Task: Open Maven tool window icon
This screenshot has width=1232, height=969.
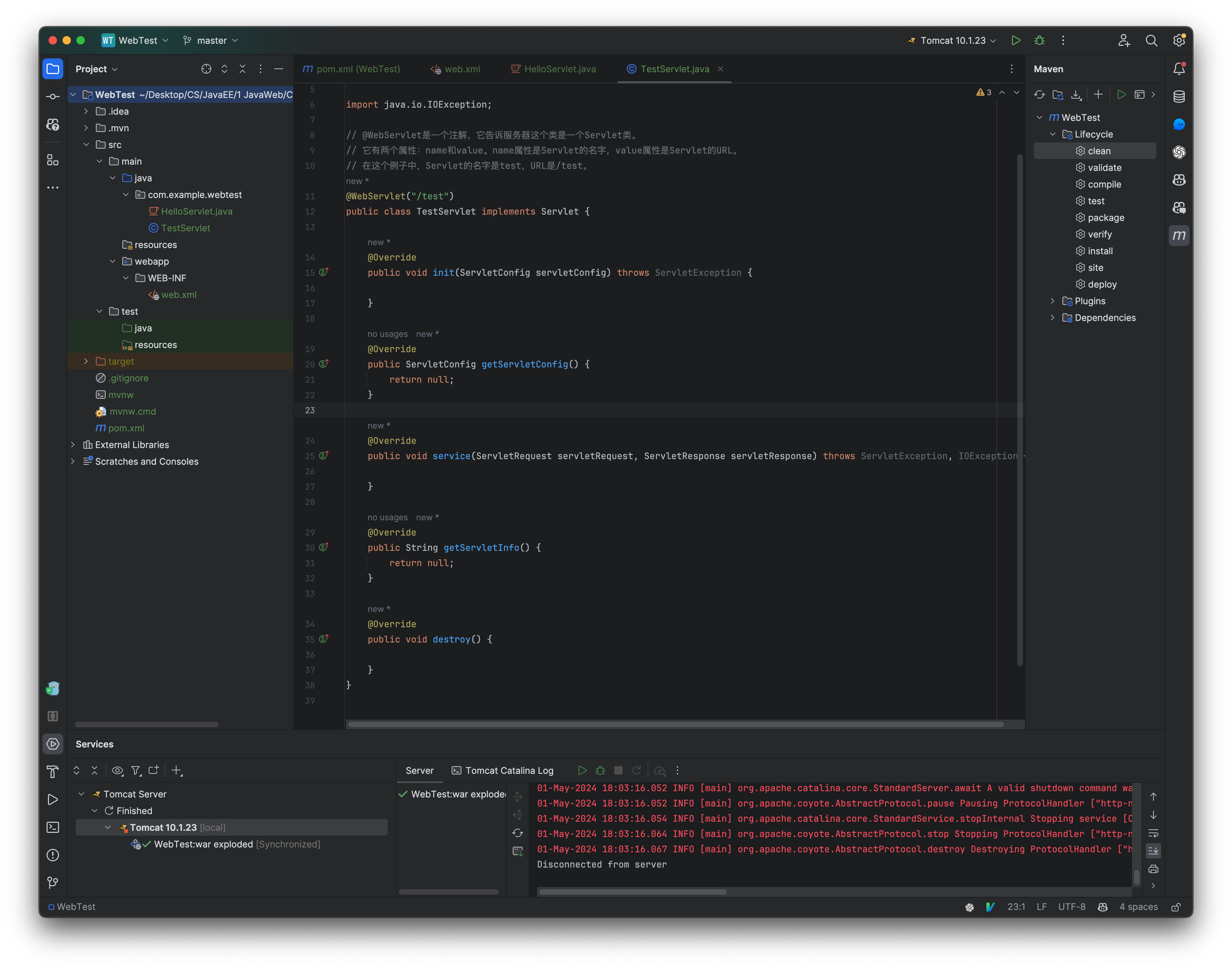Action: (x=1179, y=235)
